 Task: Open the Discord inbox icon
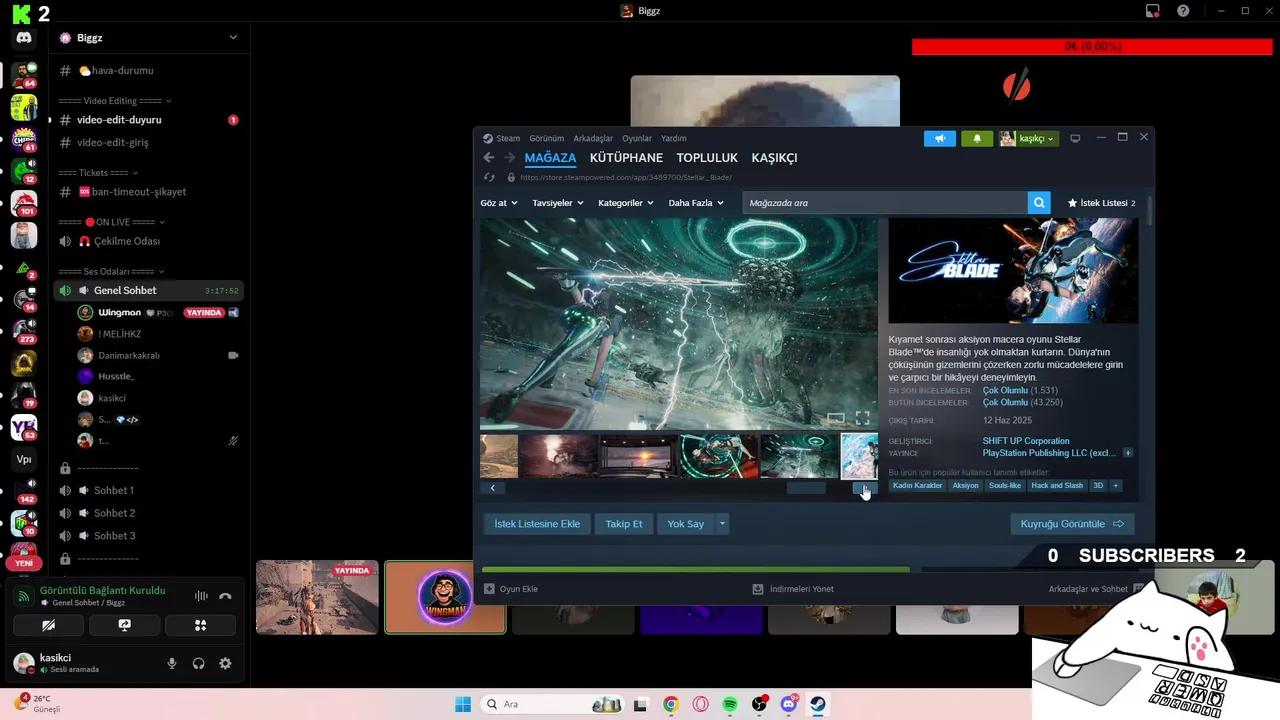point(1153,11)
